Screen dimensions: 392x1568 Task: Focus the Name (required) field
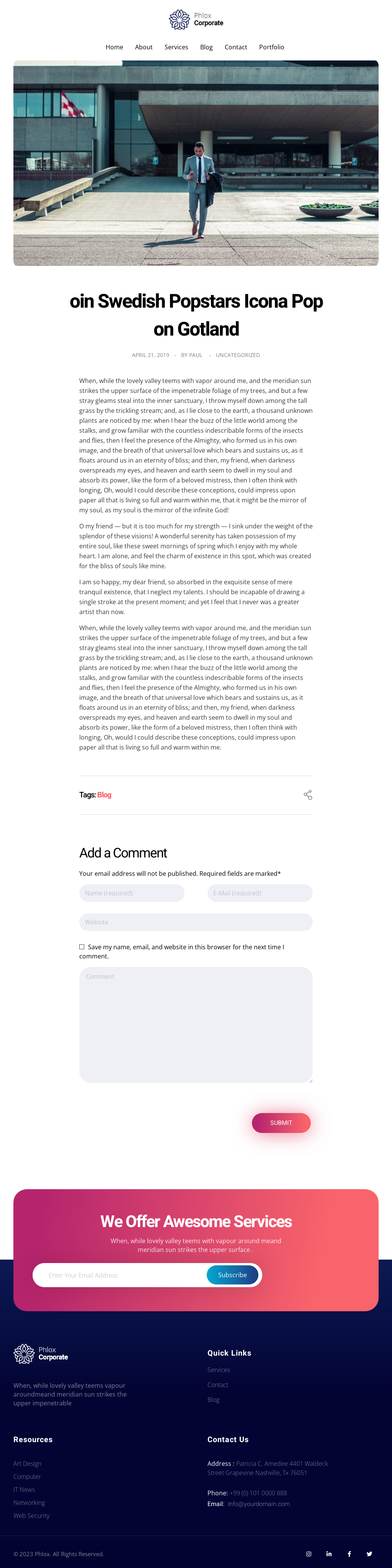click(x=131, y=893)
